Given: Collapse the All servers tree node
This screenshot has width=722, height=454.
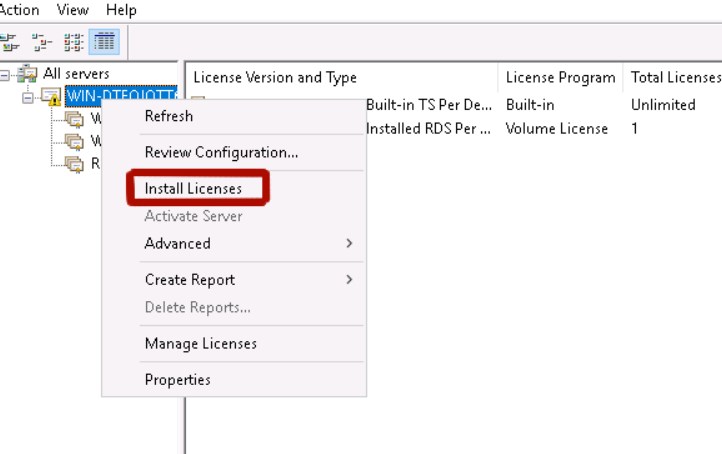Looking at the screenshot, I should [5, 75].
